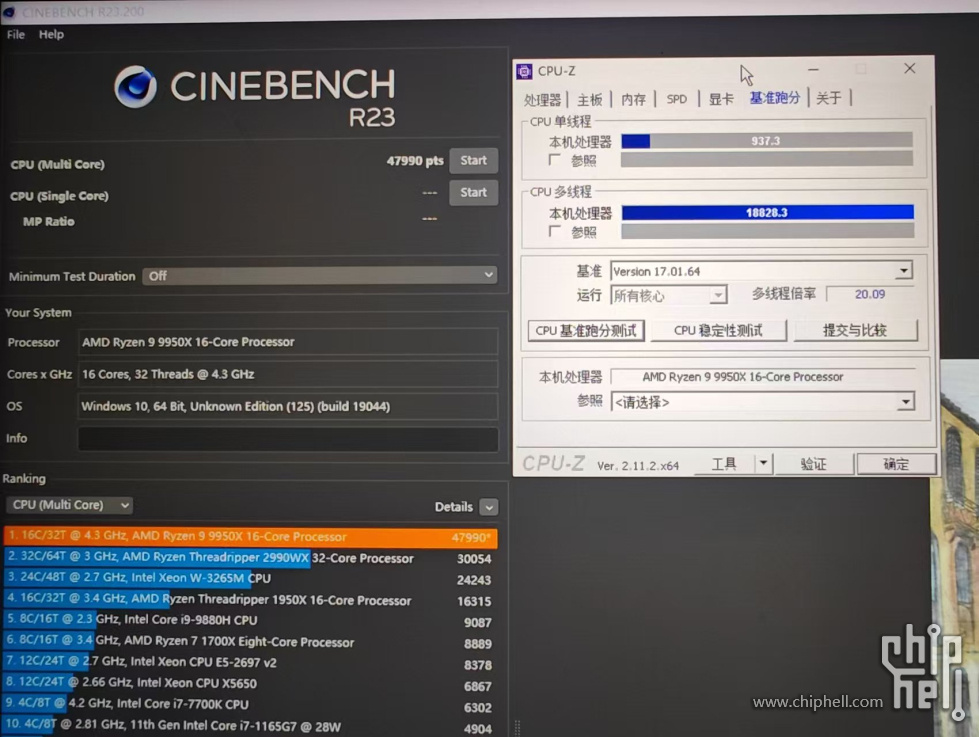
Task: Expand the benchmark Version 17.01.64 dropdown
Action: [903, 271]
